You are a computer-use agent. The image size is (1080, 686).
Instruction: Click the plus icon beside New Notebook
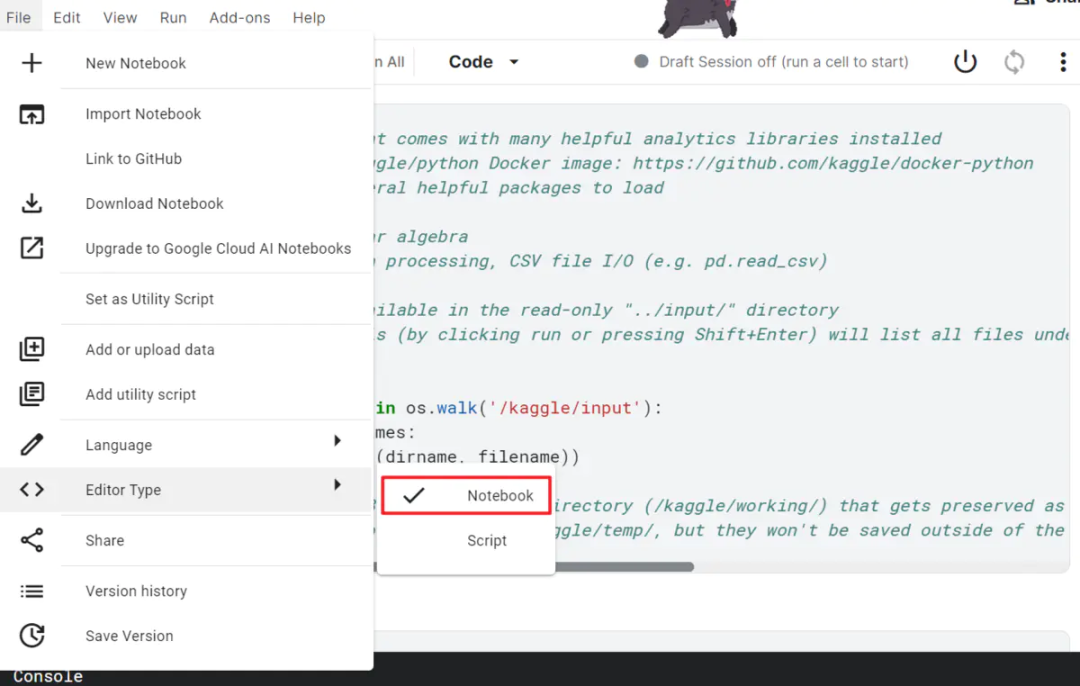point(32,63)
